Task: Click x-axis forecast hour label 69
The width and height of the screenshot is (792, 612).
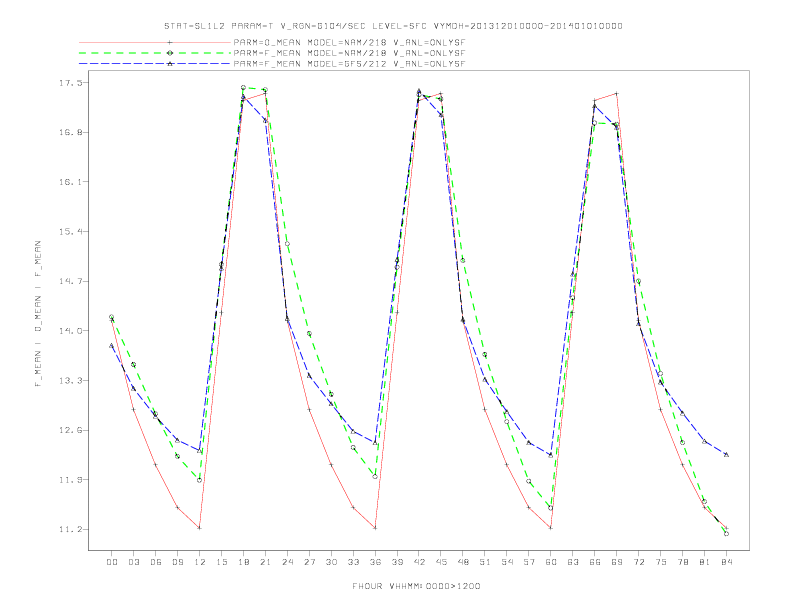Action: [617, 562]
